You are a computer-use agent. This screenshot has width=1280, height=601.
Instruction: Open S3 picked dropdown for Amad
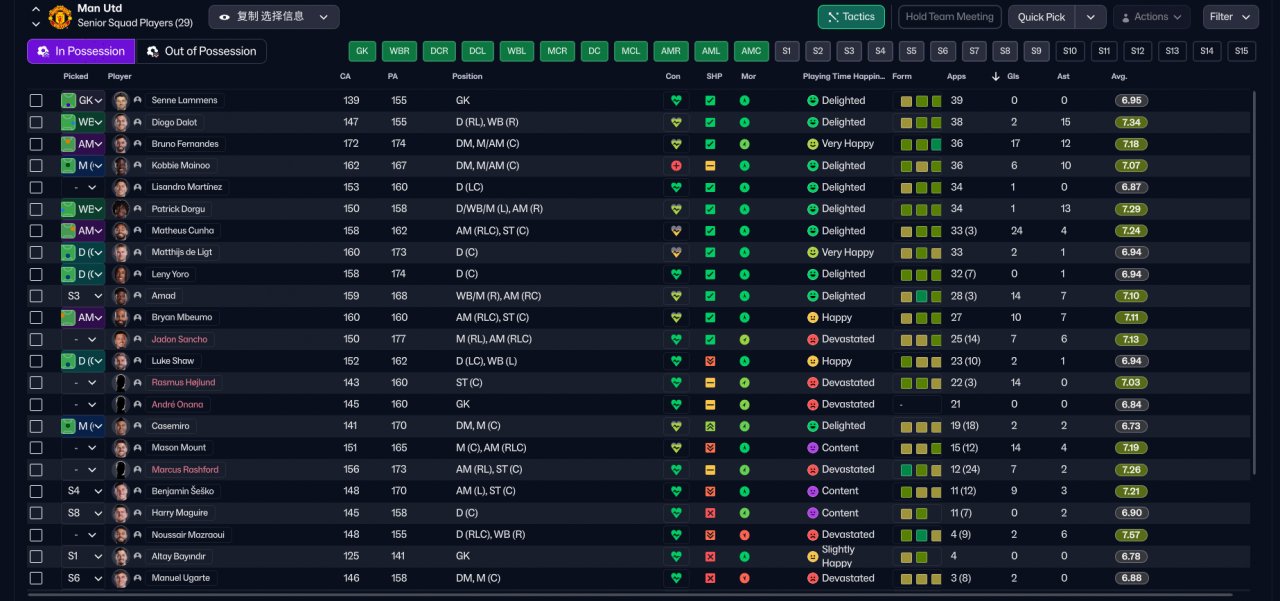[x=82, y=296]
